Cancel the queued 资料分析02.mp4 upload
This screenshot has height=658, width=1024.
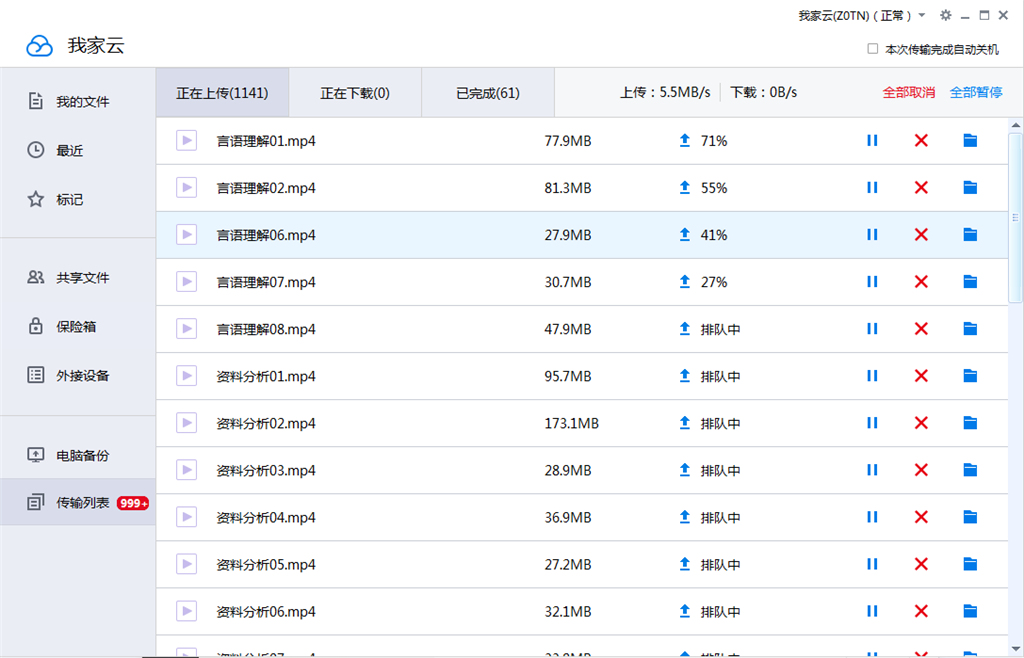pyautogui.click(x=921, y=423)
